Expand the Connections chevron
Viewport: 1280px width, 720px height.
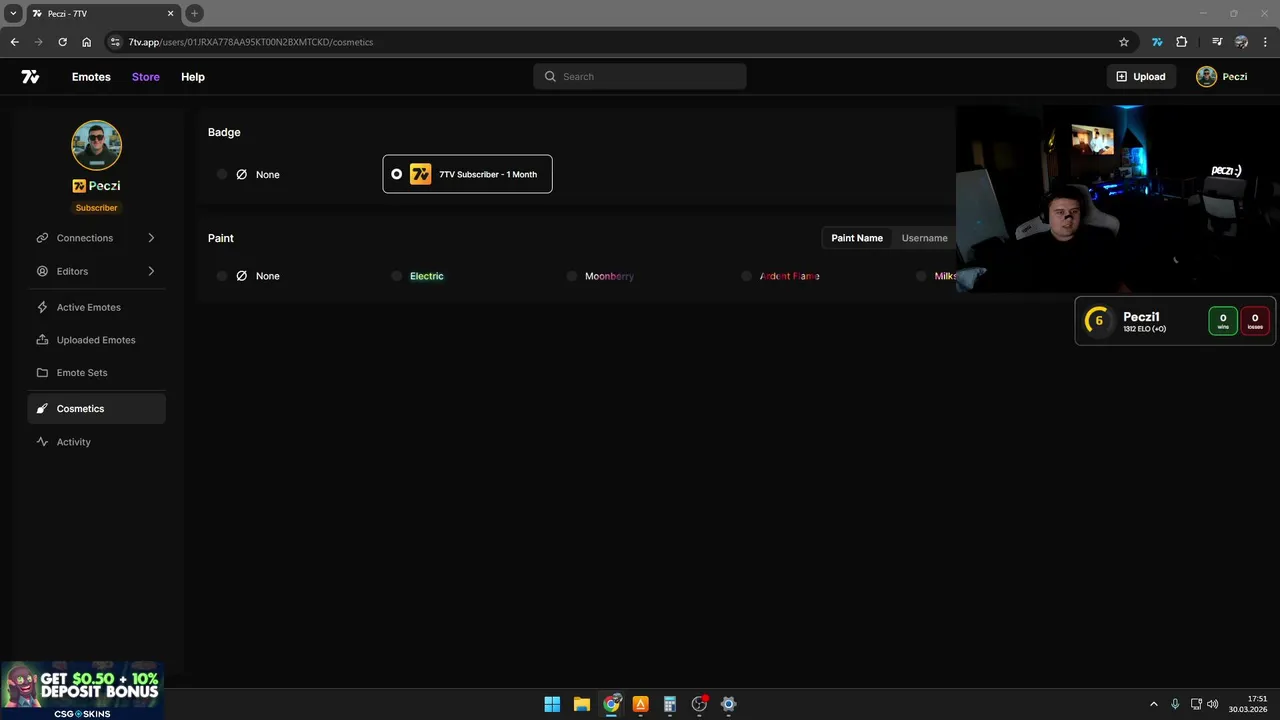151,238
